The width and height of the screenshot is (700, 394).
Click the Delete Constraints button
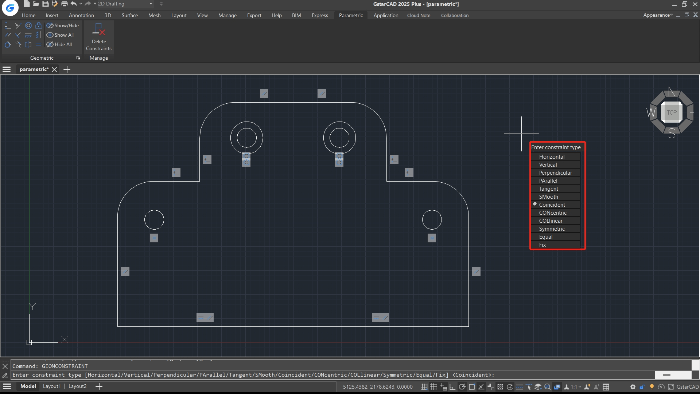click(99, 36)
